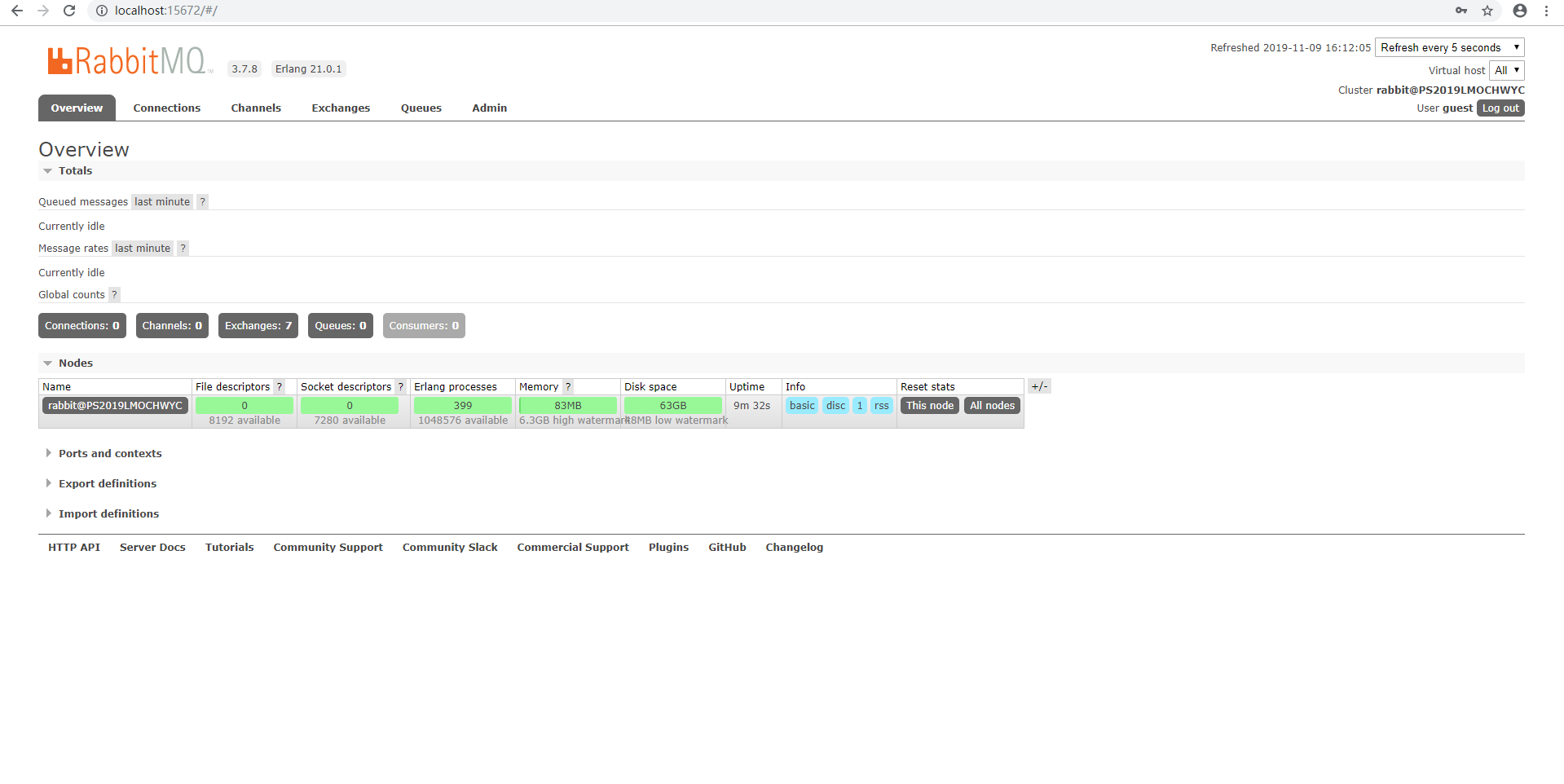
Task: Click the site info icon in address bar
Action: click(102, 11)
